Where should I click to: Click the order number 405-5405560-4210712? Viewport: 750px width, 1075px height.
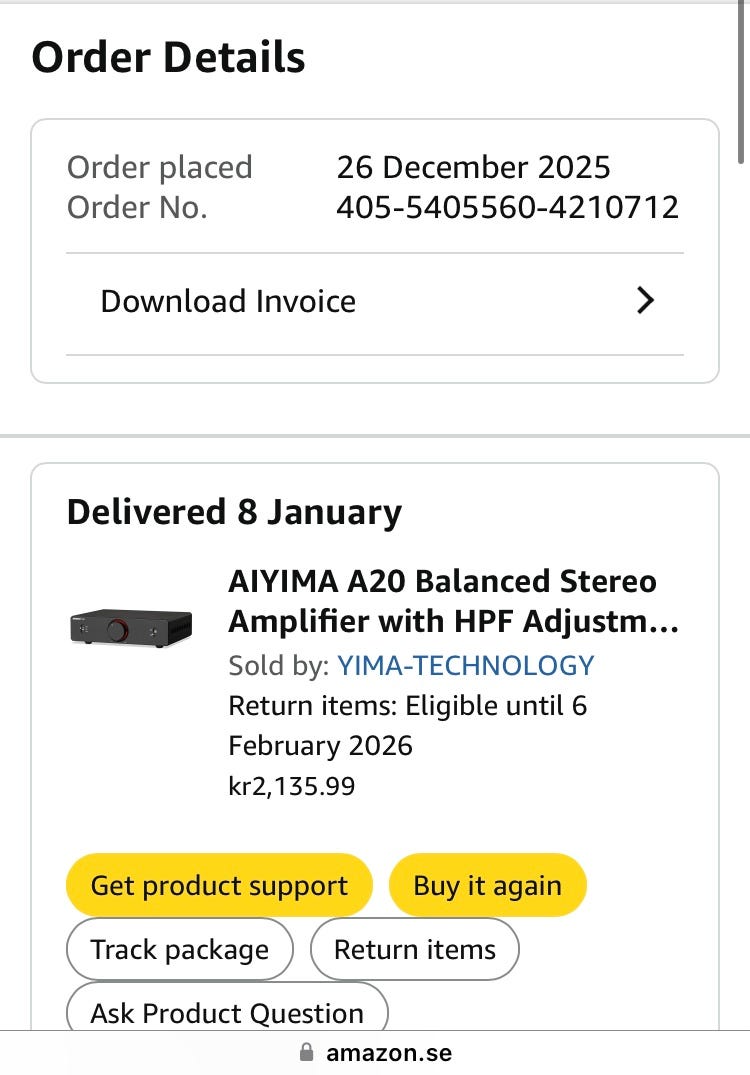(508, 207)
